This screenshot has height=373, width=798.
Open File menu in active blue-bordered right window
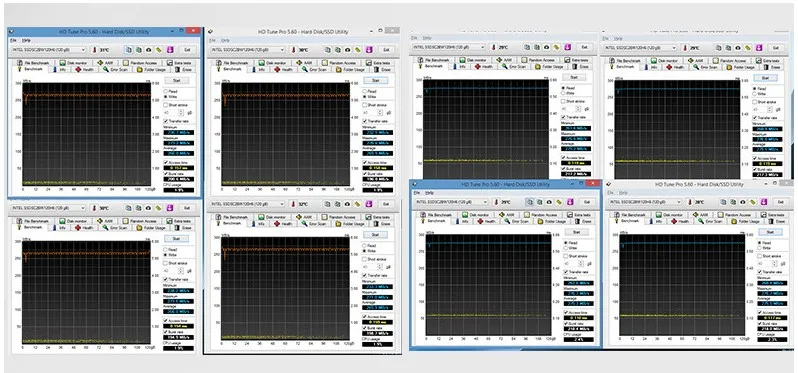pyautogui.click(x=417, y=193)
